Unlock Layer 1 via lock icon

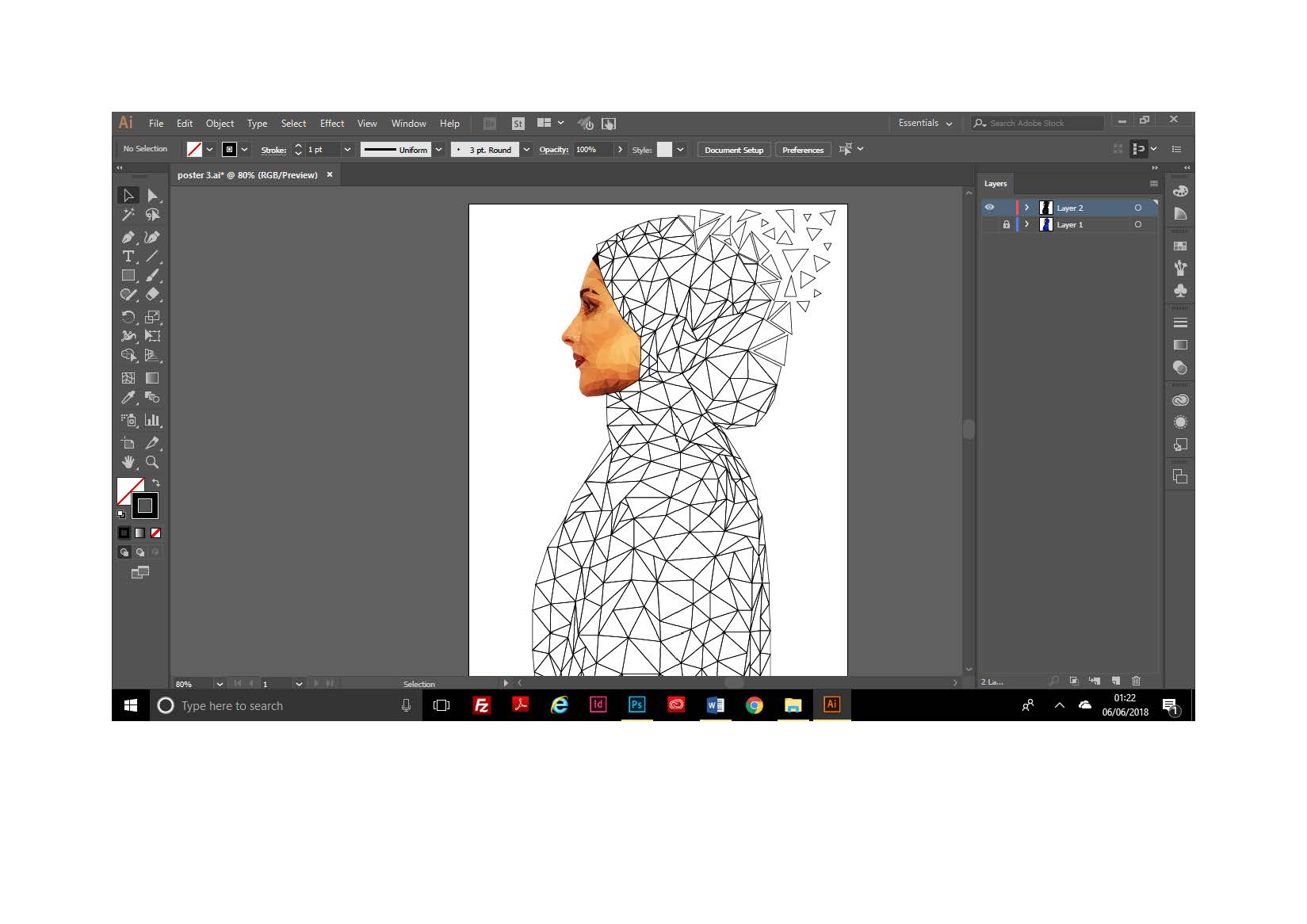tap(1007, 225)
